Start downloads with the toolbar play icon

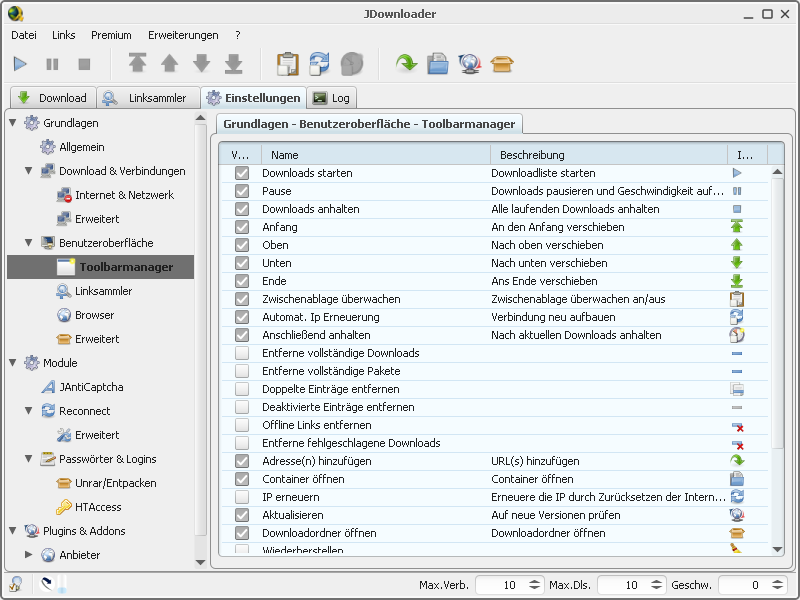point(20,64)
